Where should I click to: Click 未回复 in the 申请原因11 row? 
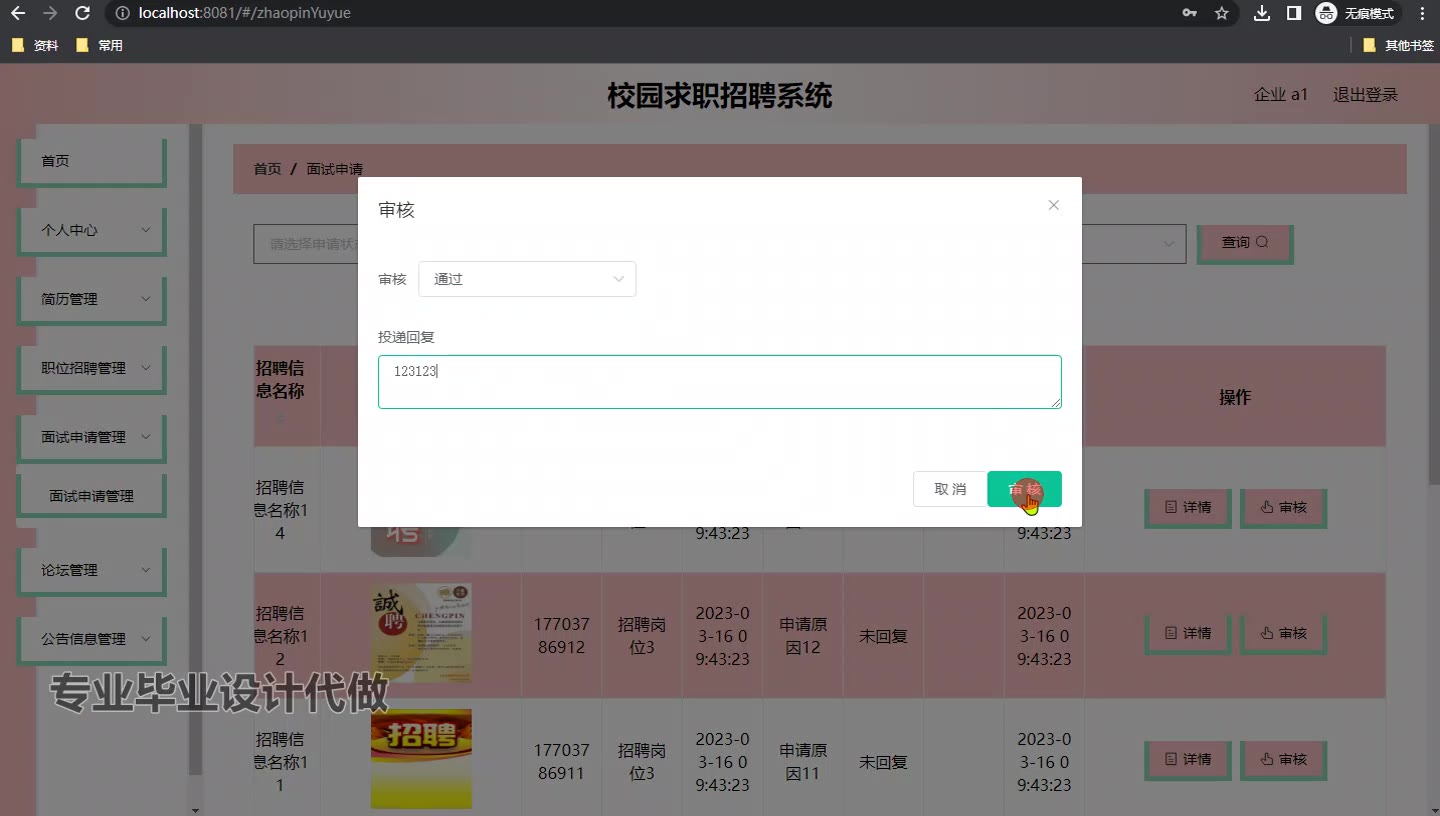coord(883,762)
